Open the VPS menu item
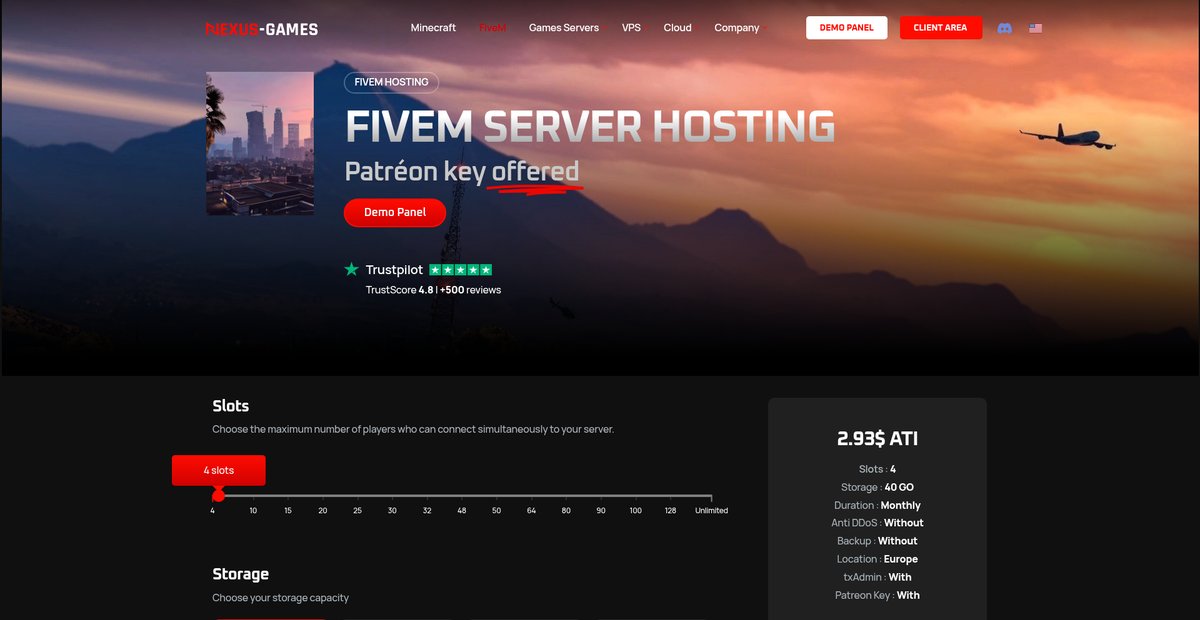 tap(631, 28)
